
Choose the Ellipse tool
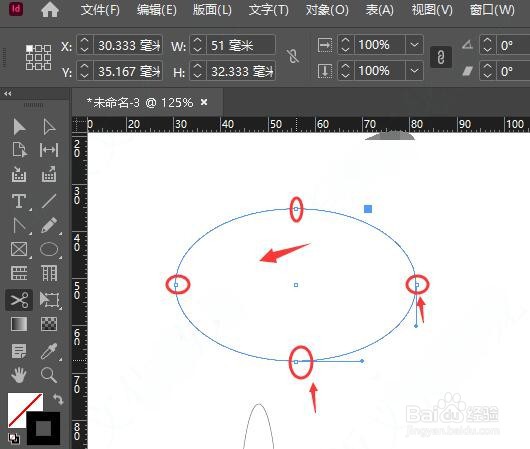pos(49,249)
